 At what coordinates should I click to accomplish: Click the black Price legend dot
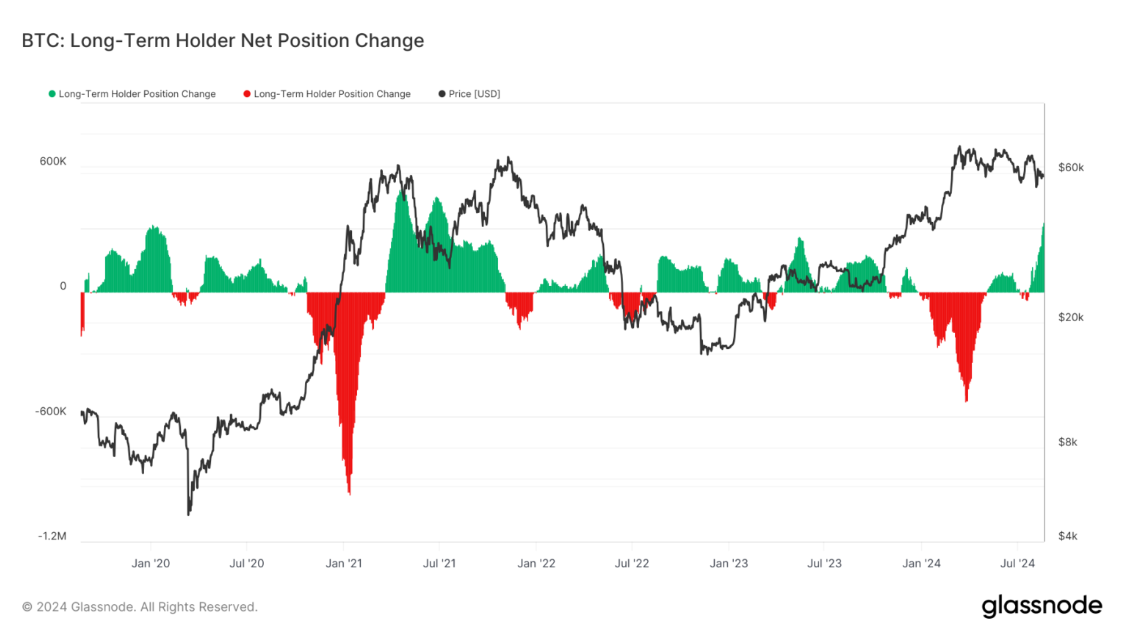(x=442, y=94)
